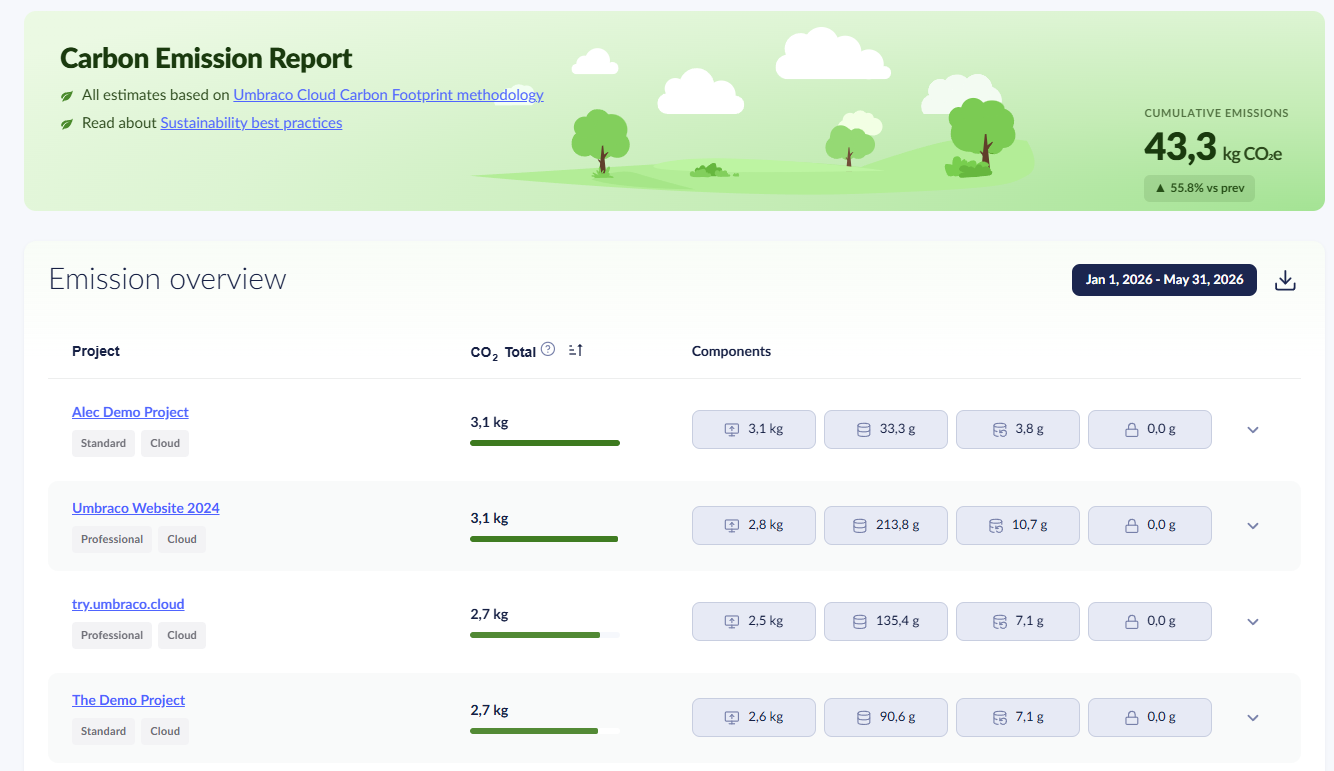Image resolution: width=1334 pixels, height=771 pixels.
Task: Click the lock chip in try.umbraco.cloud row
Action: coord(1150,621)
